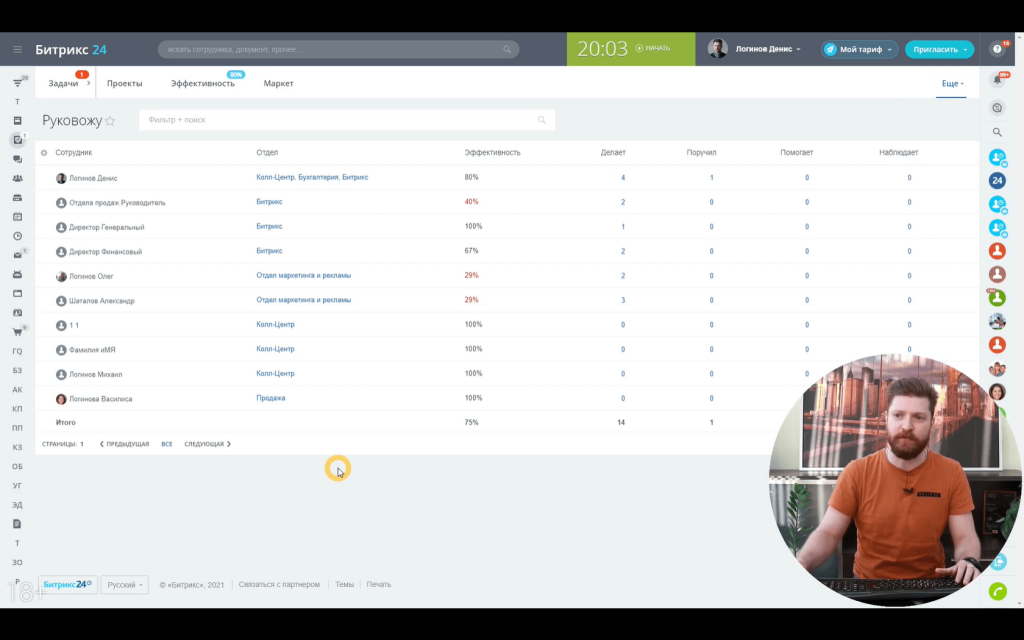Image resolution: width=1024 pixels, height=640 pixels.
Task: Open chat bubbles icon in left sidebar
Action: [18, 159]
